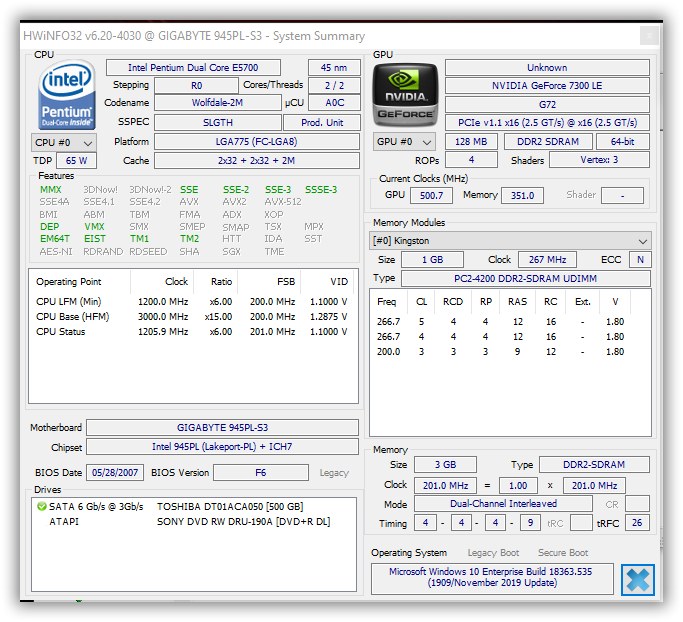Click the 3 GB memory size field
This screenshot has width=683, height=622.
(445, 465)
